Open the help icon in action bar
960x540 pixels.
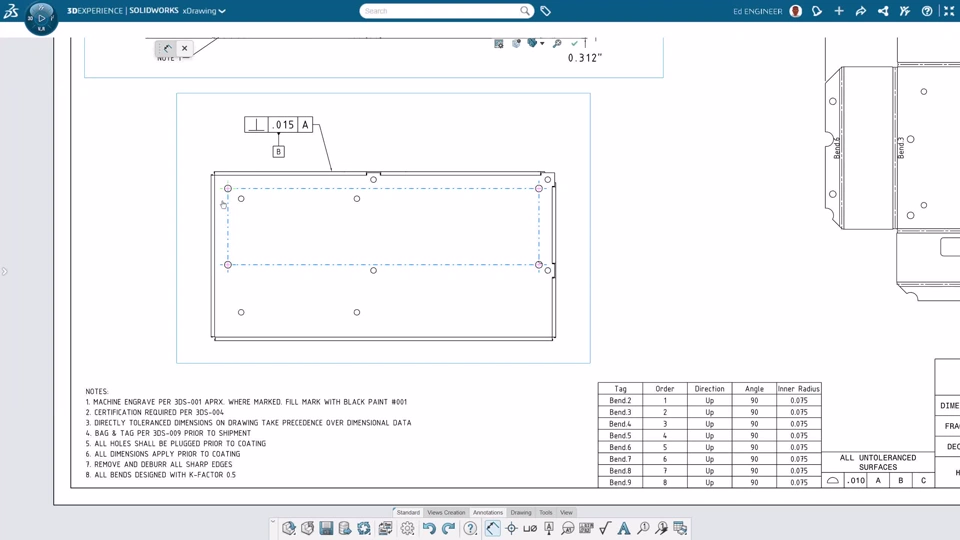[x=470, y=528]
